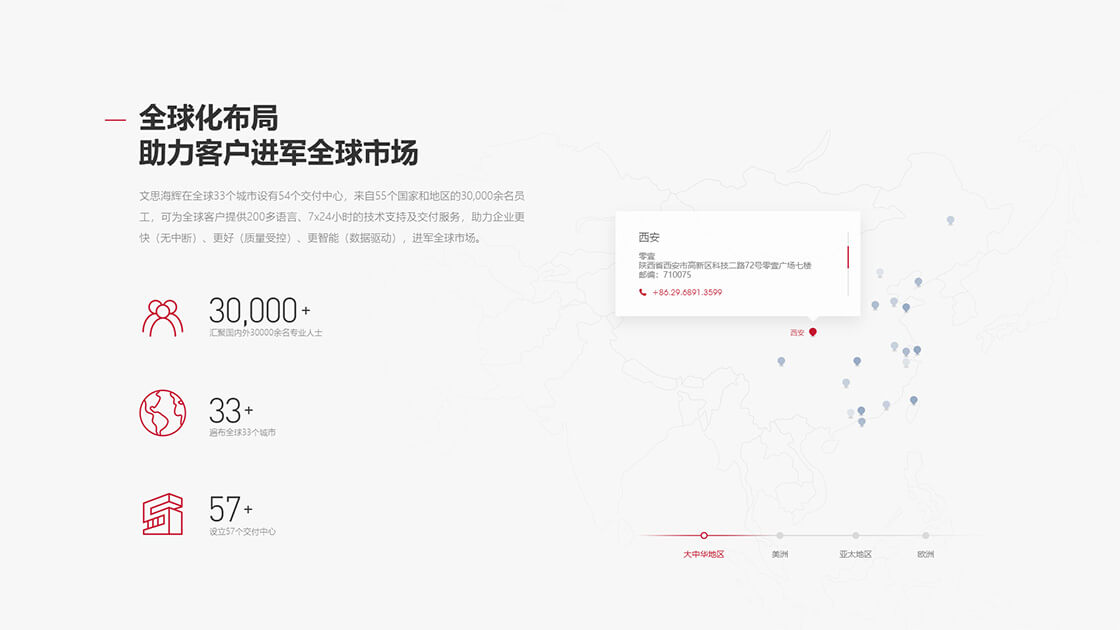
Task: Click the phone number +86.29.6891.3599
Action: click(x=687, y=293)
